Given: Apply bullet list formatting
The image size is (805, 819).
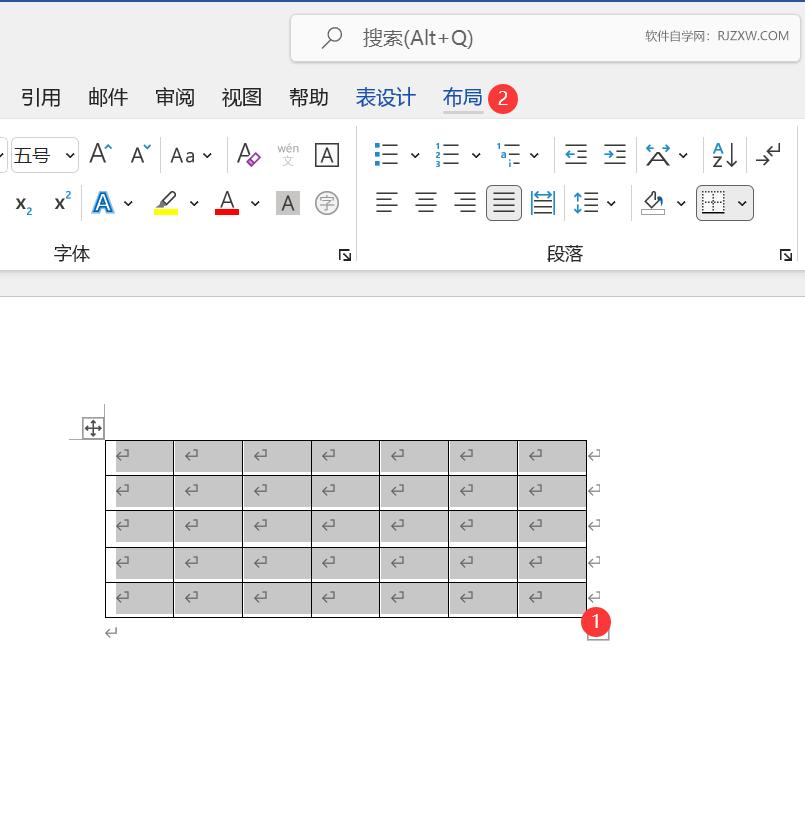Looking at the screenshot, I should [x=387, y=155].
